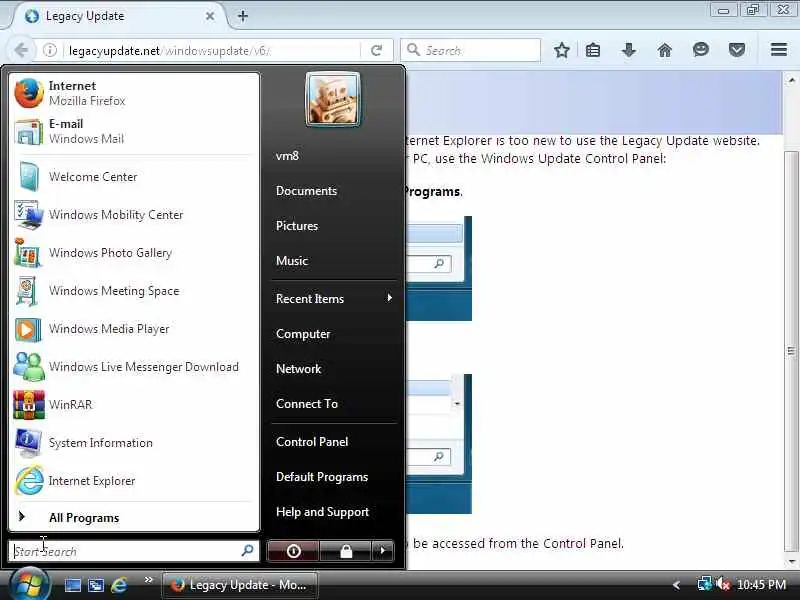Open Windows Live Messenger Download
The height and width of the screenshot is (600, 800).
(134, 367)
